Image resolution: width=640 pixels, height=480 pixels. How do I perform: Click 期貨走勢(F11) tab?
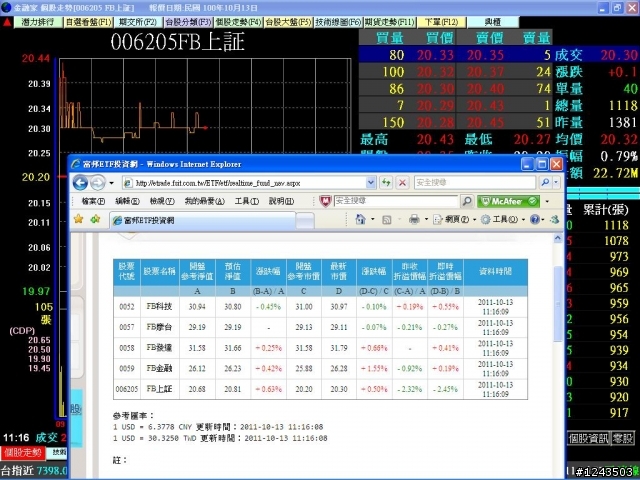389,22
